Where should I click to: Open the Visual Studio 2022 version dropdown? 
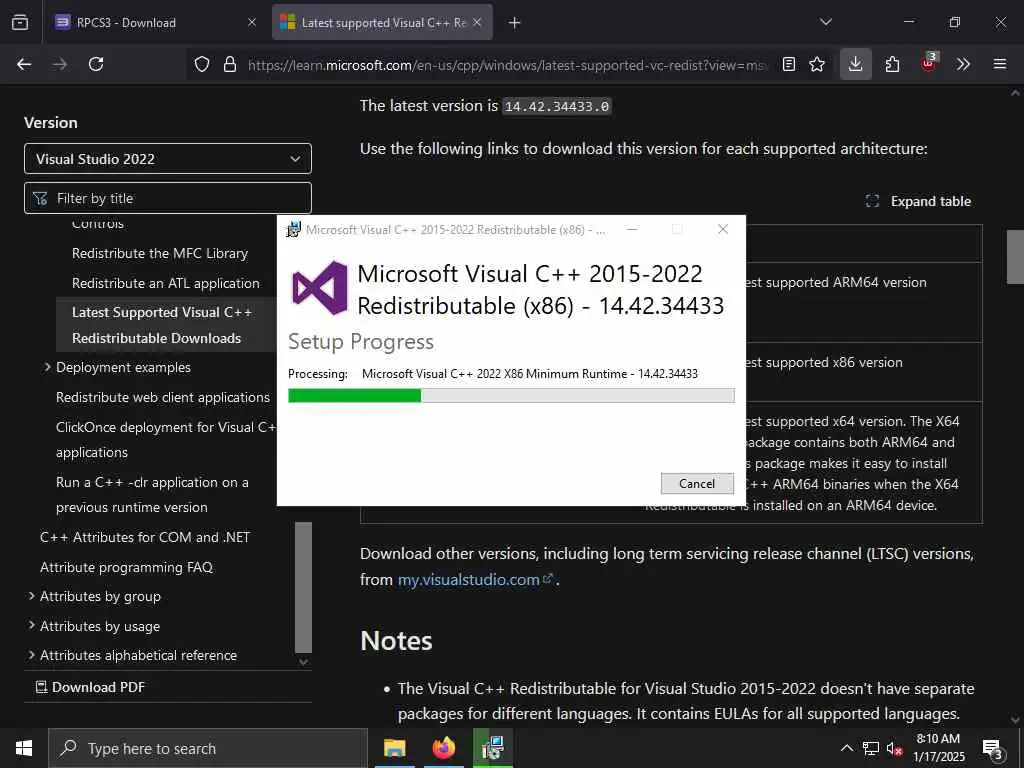(x=168, y=159)
